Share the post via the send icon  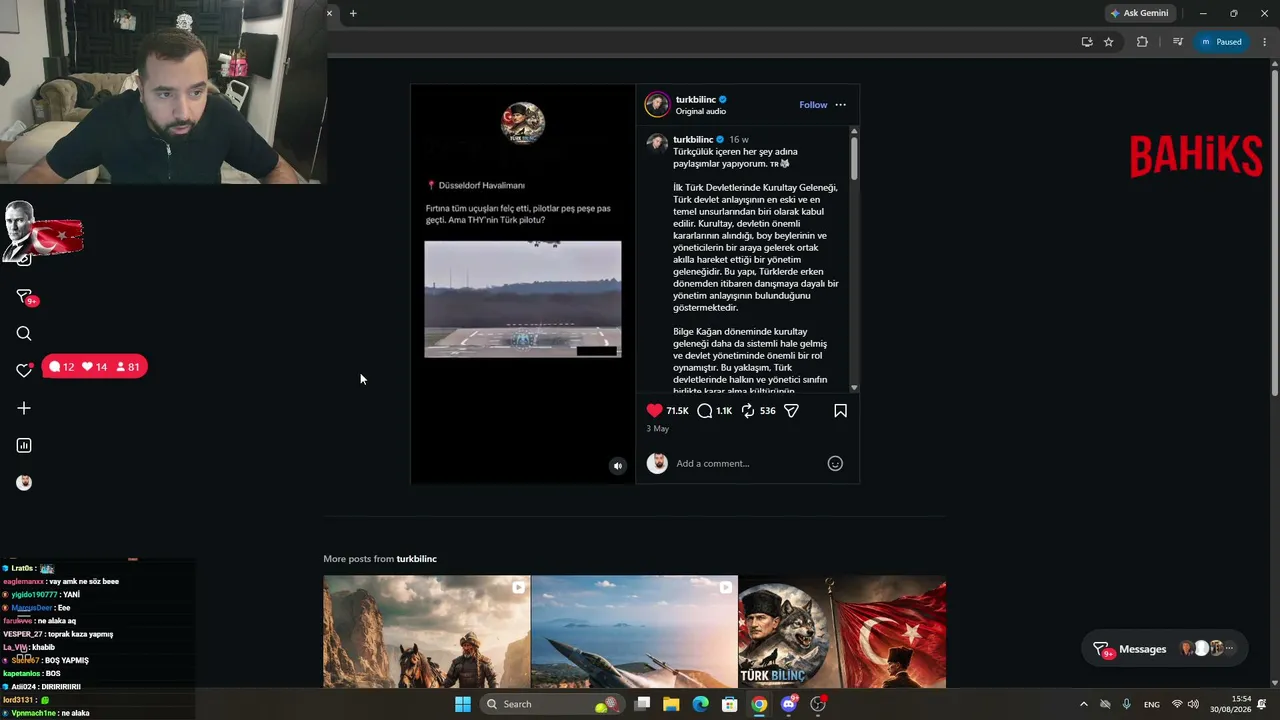point(791,410)
